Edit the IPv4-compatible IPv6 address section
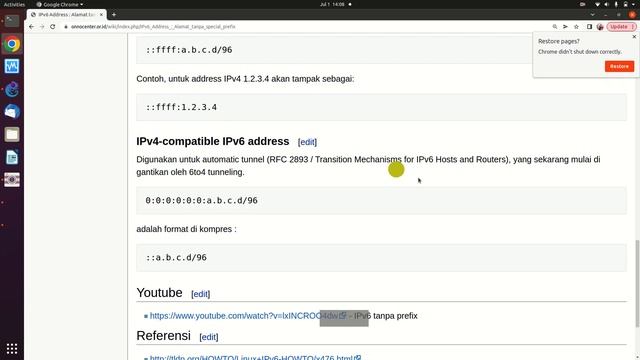640x360 pixels. 307,142
